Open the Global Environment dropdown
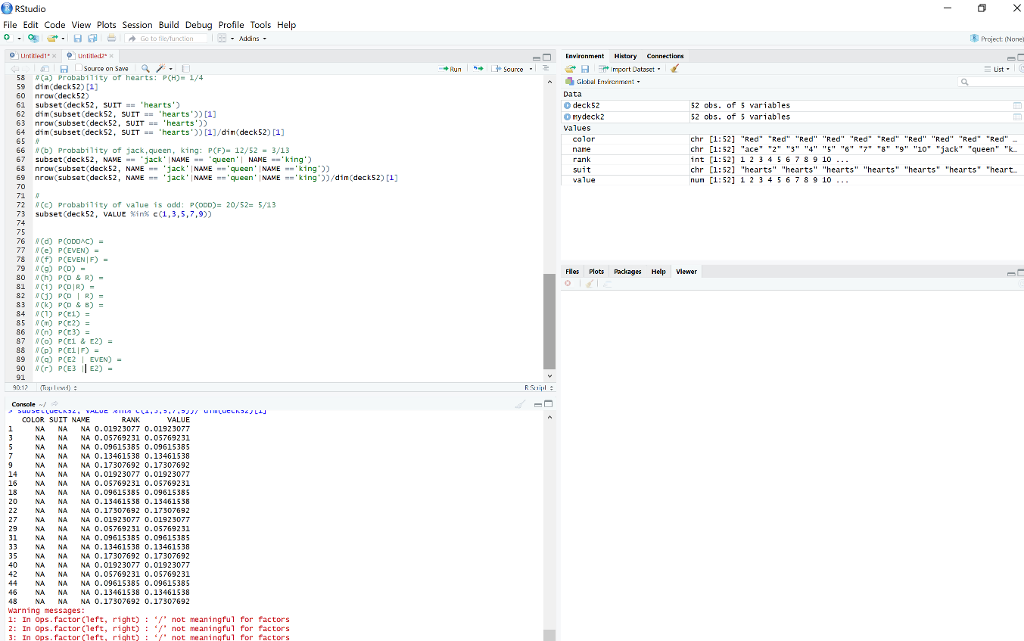Screen dimensions: 1024x641 coord(607,81)
